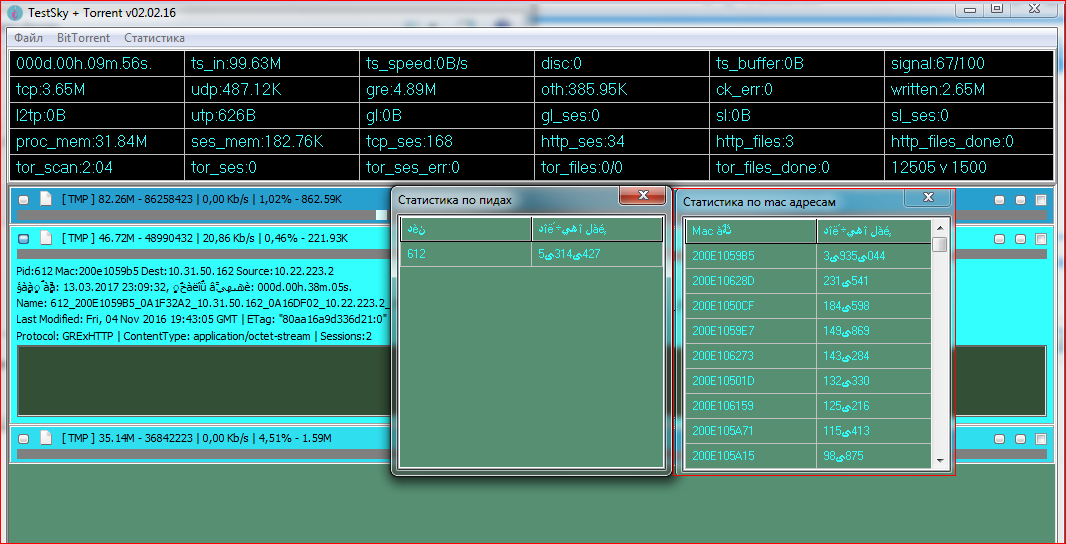
Task: Enable the square checkbox on the 35.14M row
Action: click(x=1041, y=438)
